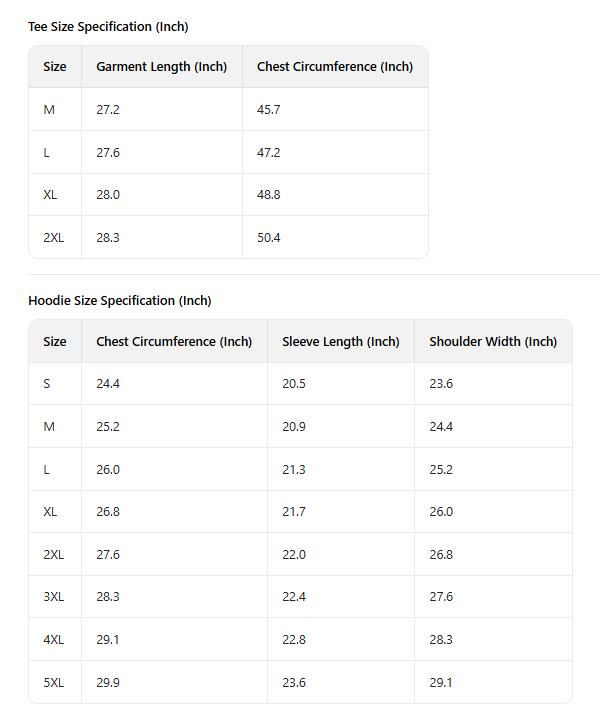
Task: Select the 21.3 sleeve length for Hoodie L
Action: 294,470
